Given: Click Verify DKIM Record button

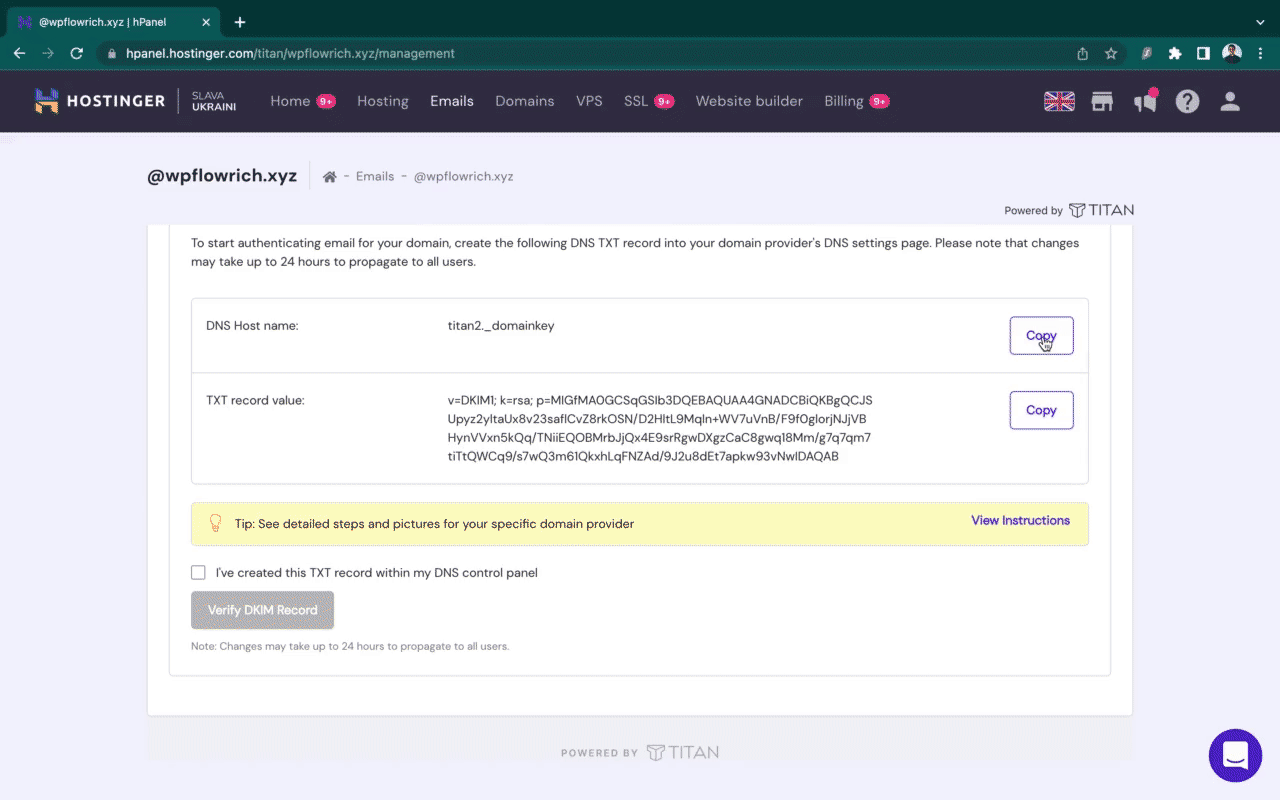Looking at the screenshot, I should click(x=262, y=610).
